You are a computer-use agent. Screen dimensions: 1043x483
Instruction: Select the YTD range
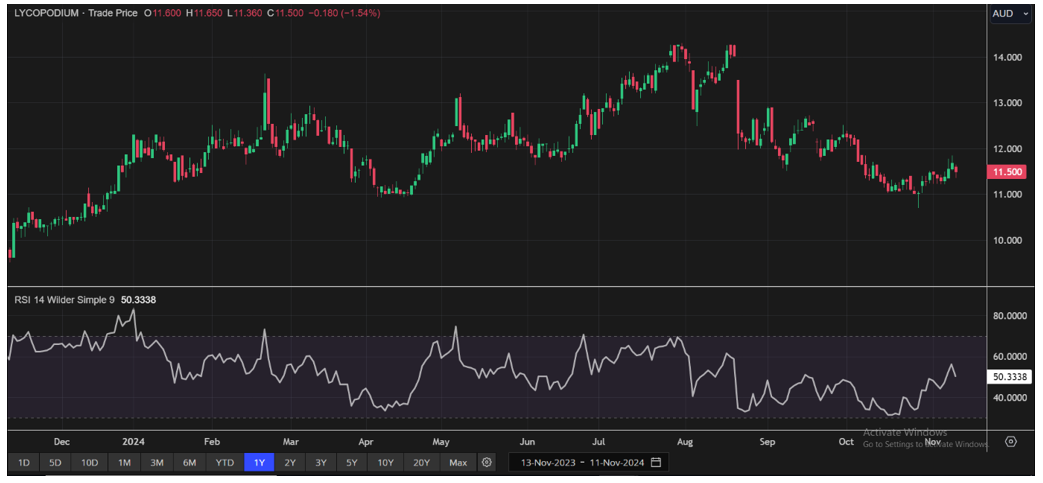click(x=225, y=463)
